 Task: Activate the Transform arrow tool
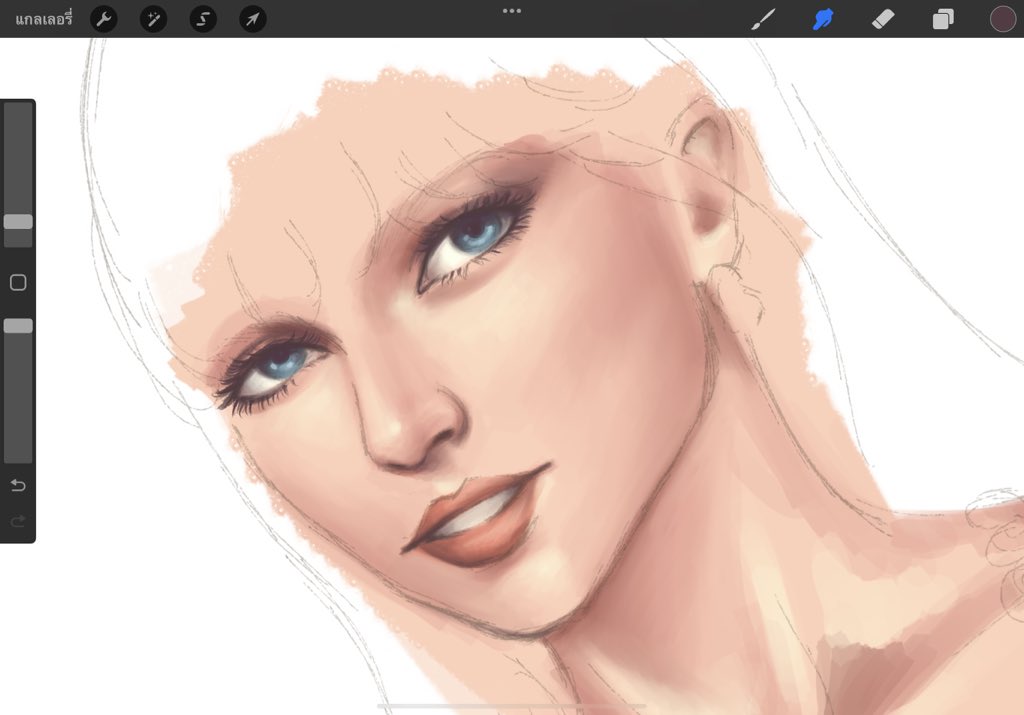253,19
